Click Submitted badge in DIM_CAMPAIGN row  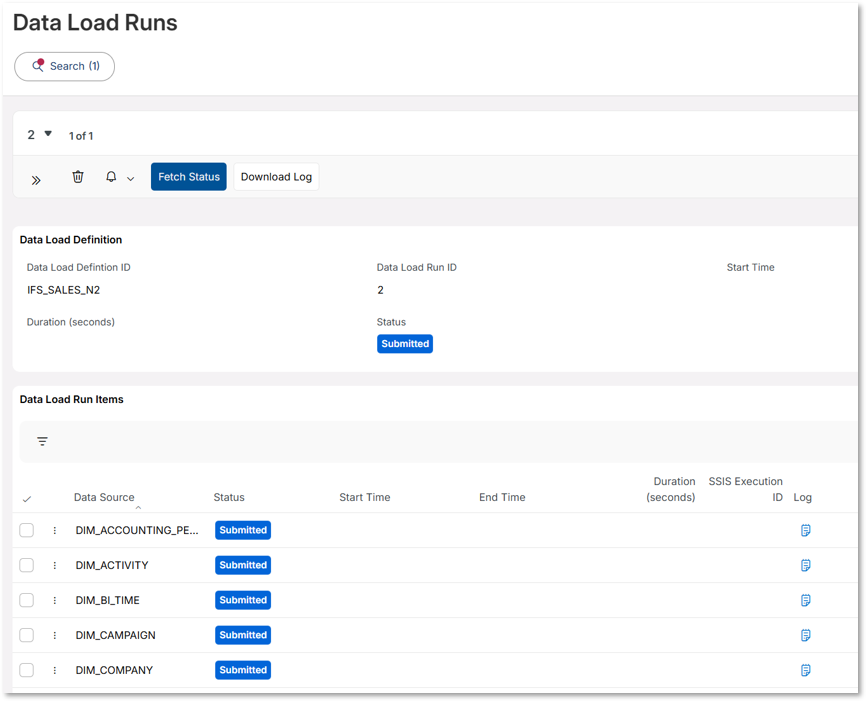click(x=243, y=635)
